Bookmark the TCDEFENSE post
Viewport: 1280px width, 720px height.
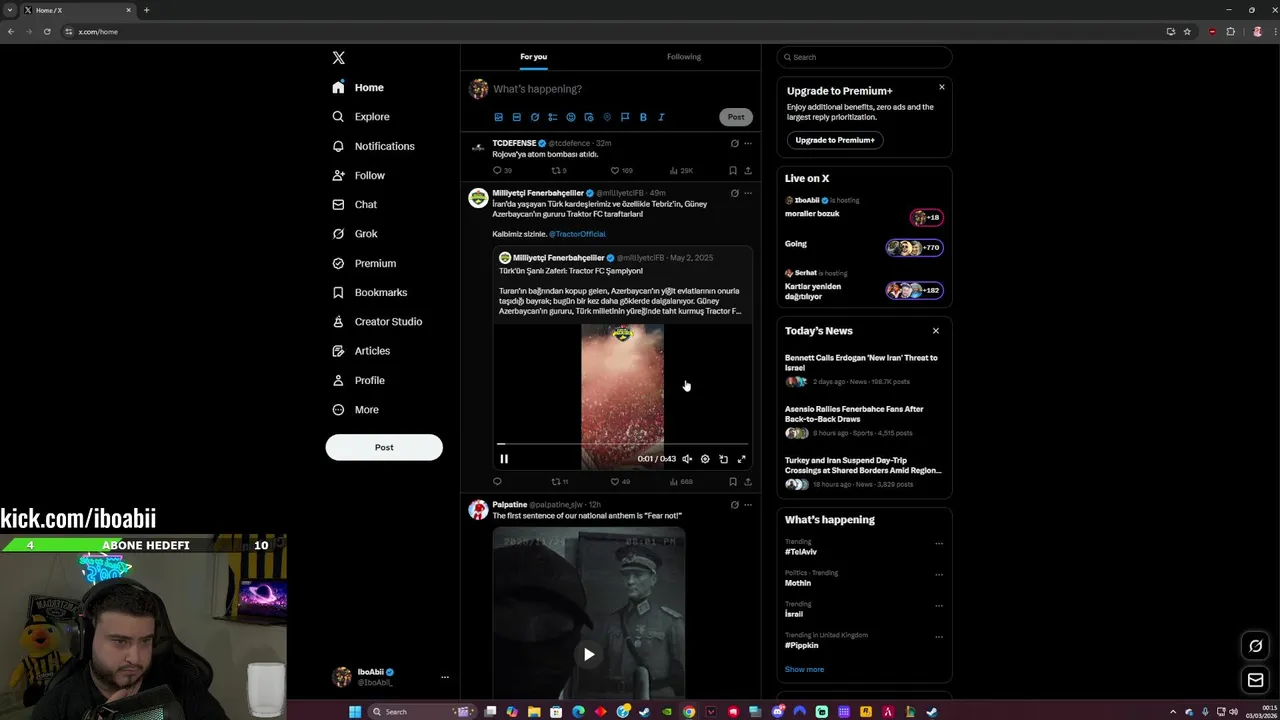733,171
